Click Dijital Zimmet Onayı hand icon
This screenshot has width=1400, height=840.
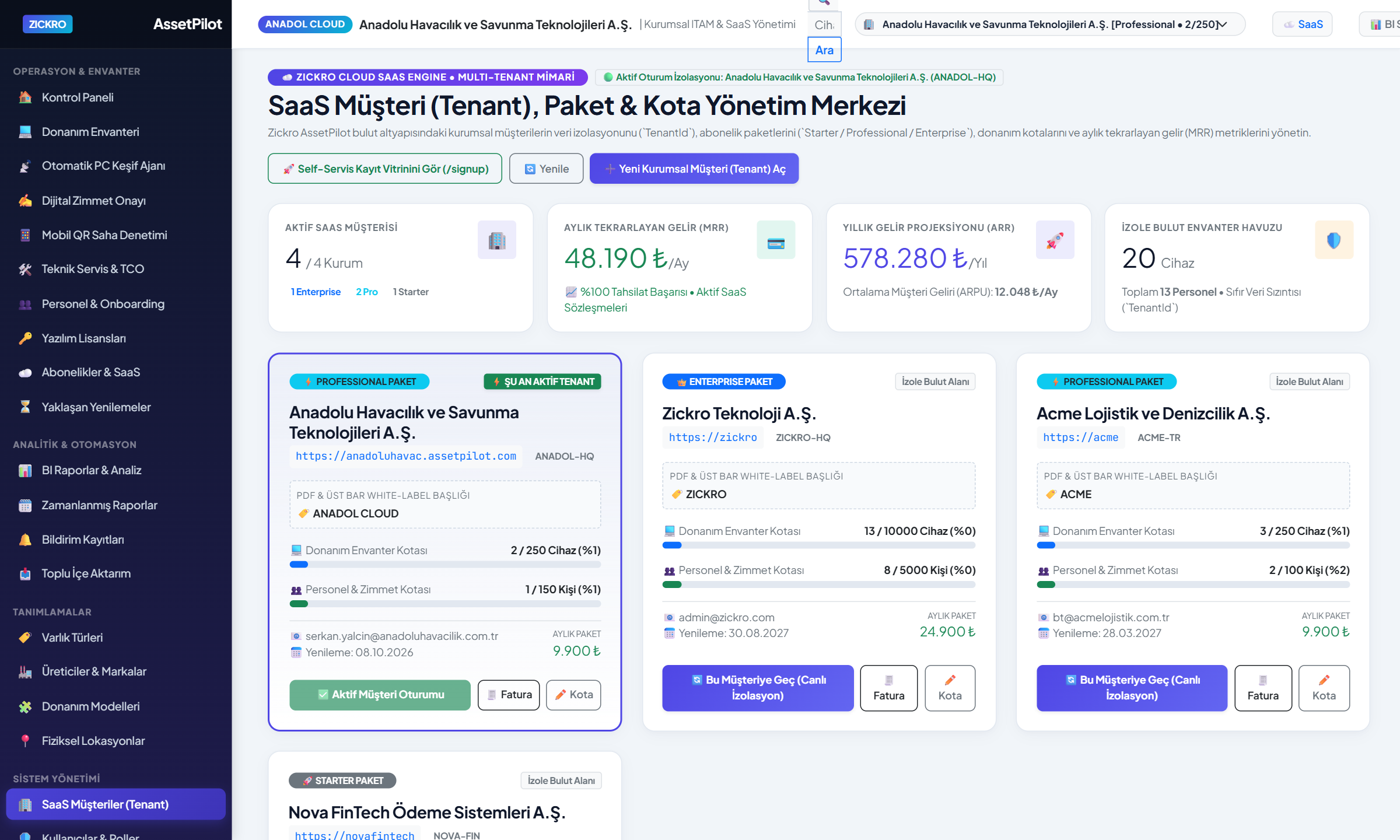point(25,201)
